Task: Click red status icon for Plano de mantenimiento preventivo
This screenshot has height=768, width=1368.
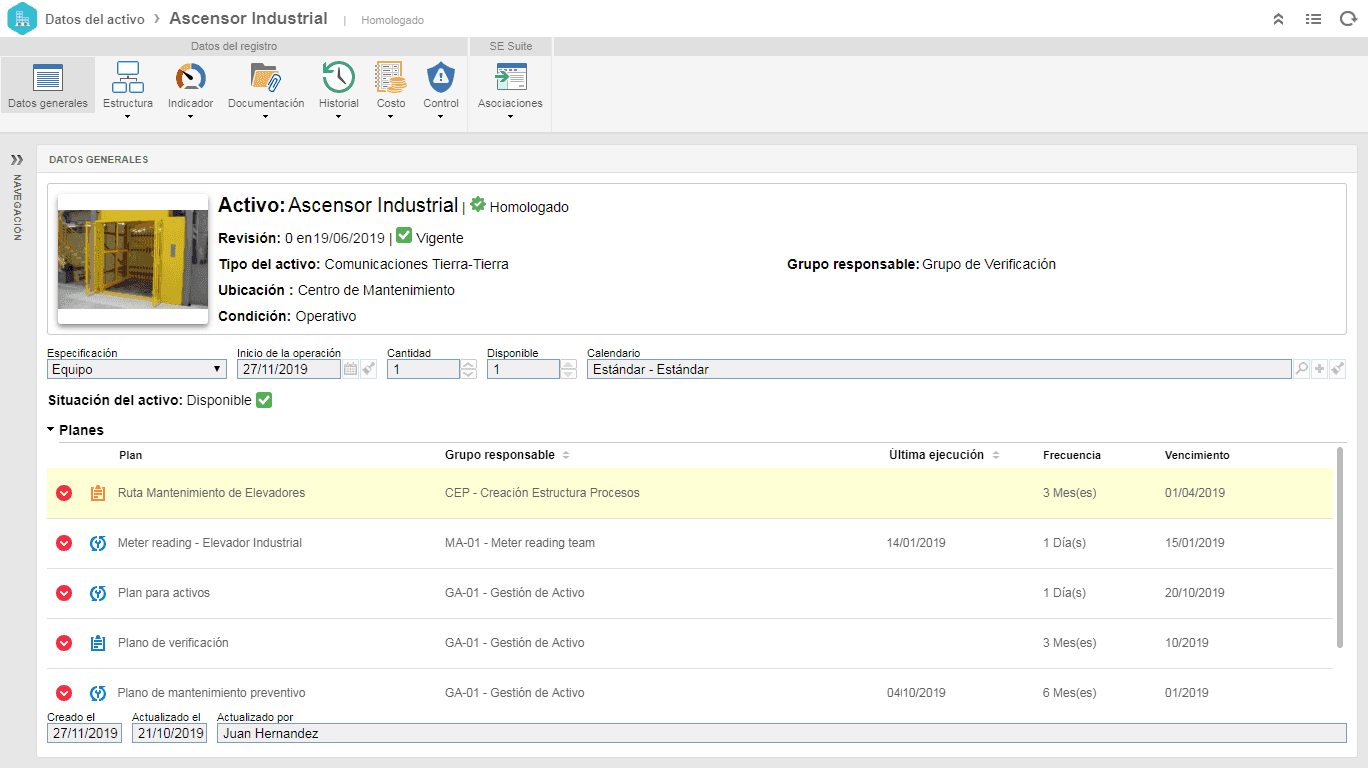Action: click(64, 693)
